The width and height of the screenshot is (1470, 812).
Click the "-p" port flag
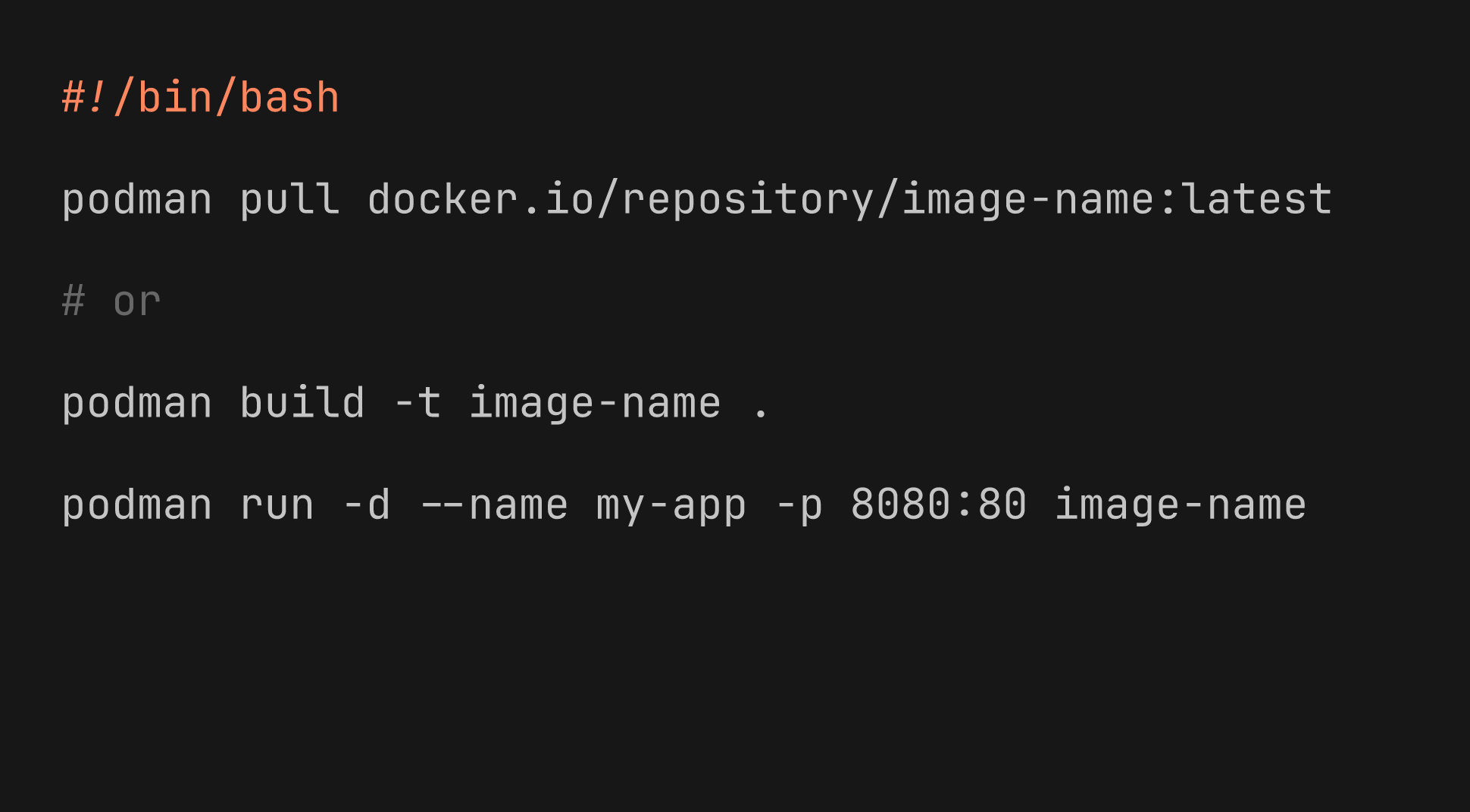799,506
